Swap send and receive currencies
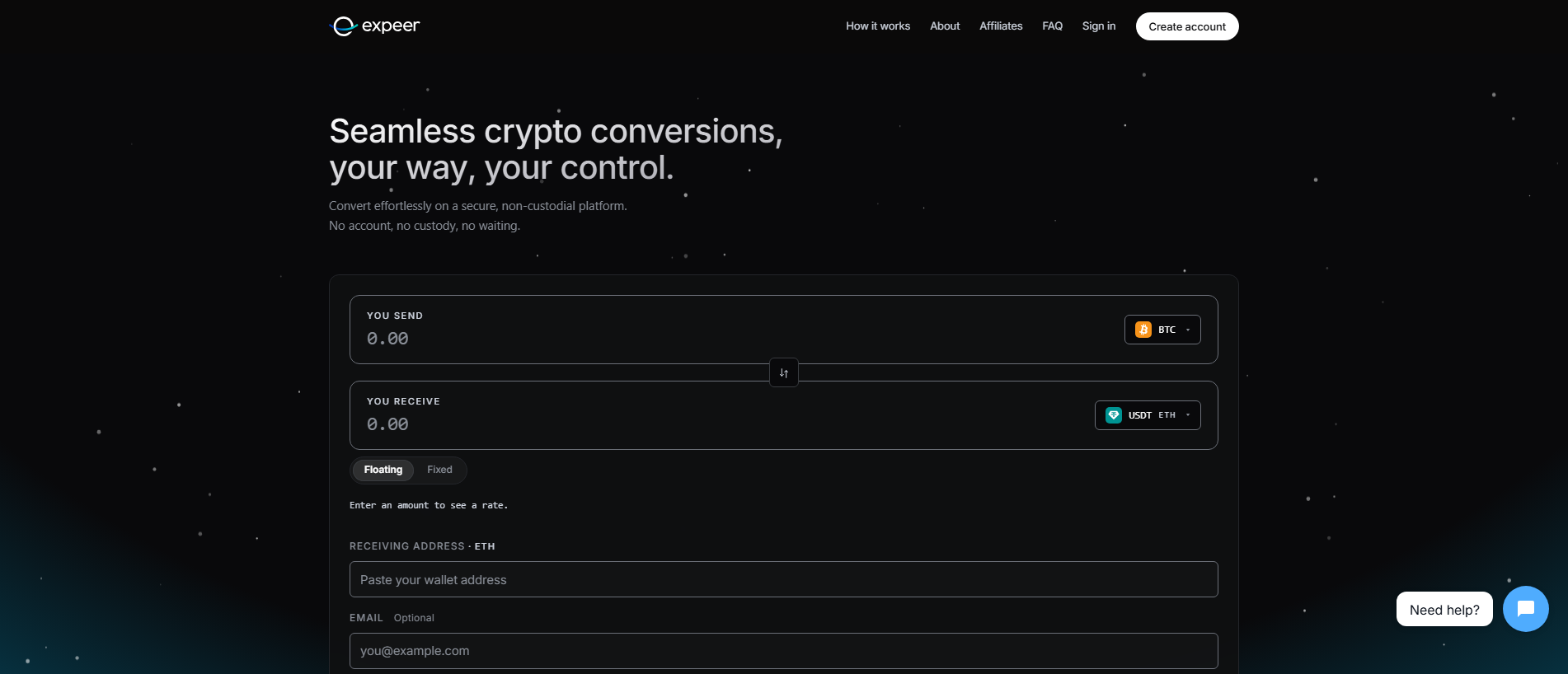This screenshot has width=1568, height=674. 784,372
